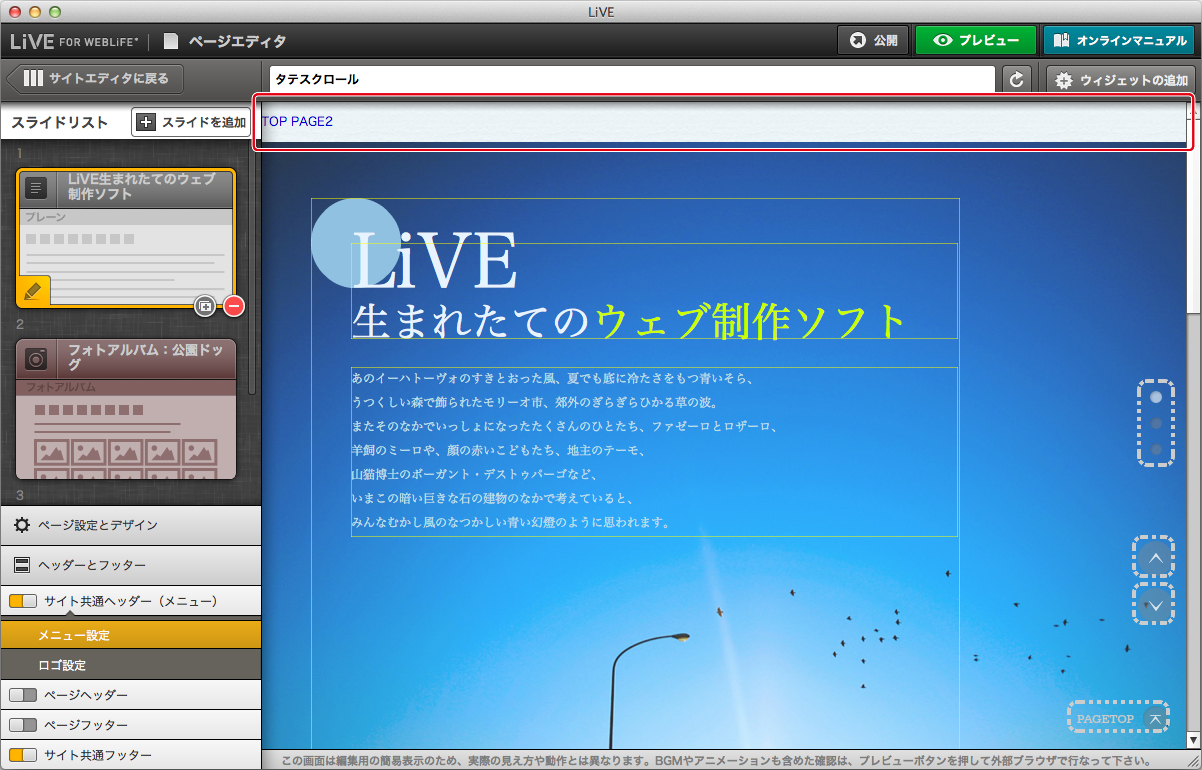
Task: Click the second slide navigation dot
Action: coord(1156,423)
